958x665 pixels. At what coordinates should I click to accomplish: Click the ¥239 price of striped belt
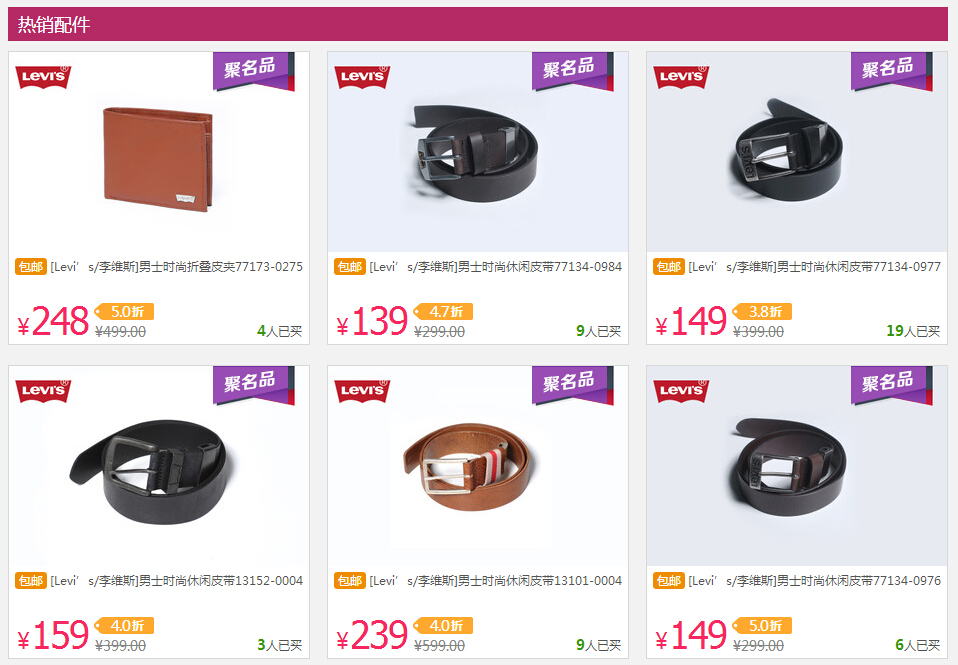tap(372, 636)
